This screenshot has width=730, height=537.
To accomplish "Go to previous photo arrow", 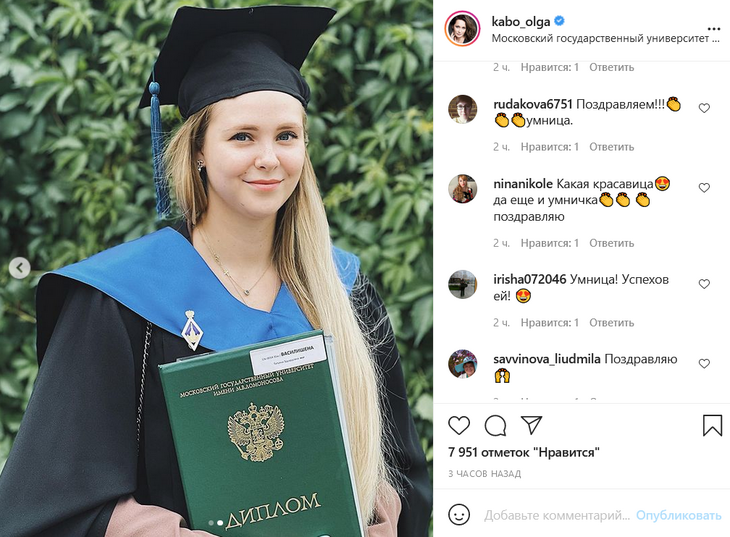I will pos(20,268).
